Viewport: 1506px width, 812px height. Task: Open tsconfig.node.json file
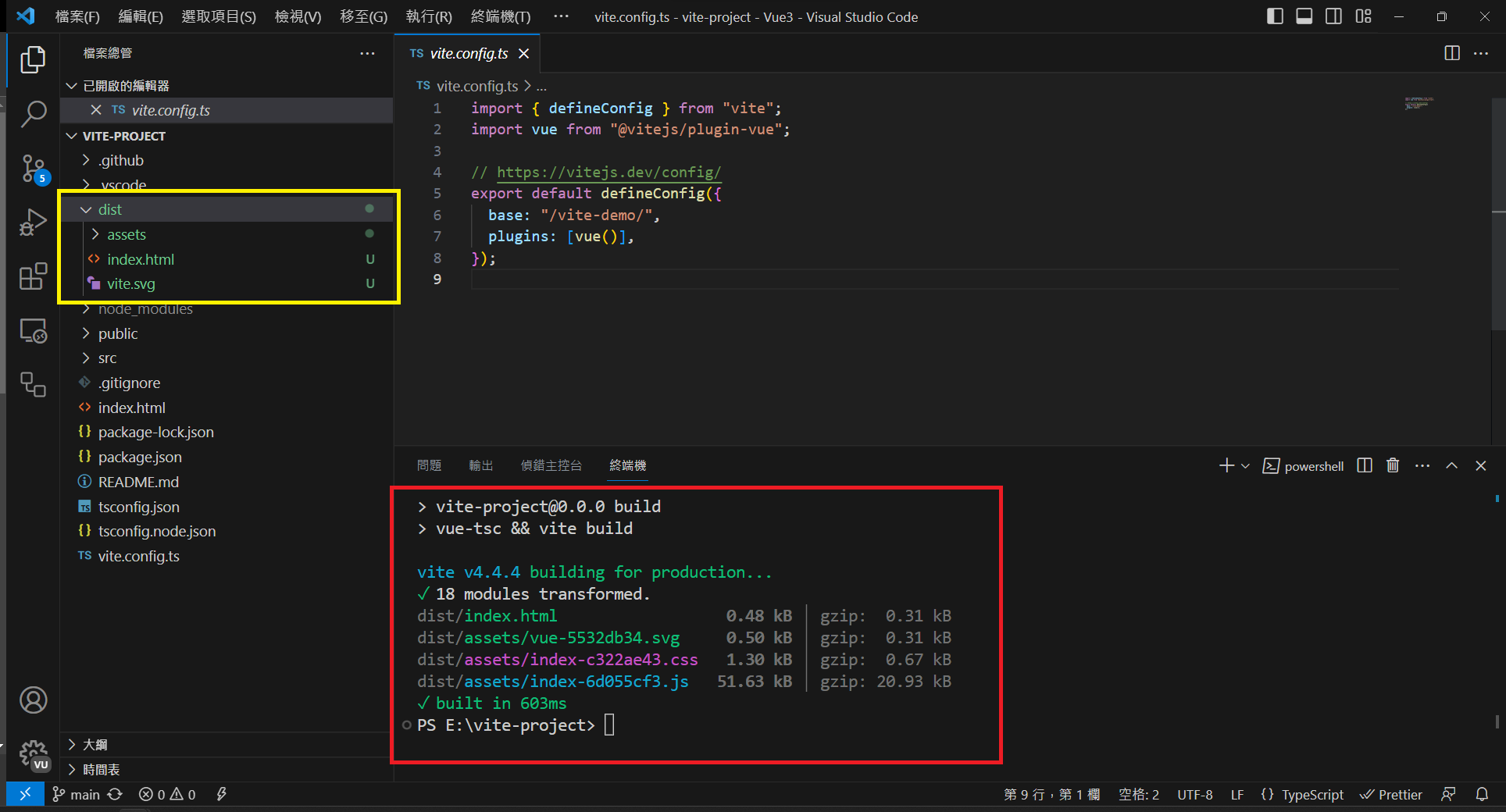pyautogui.click(x=227, y=531)
